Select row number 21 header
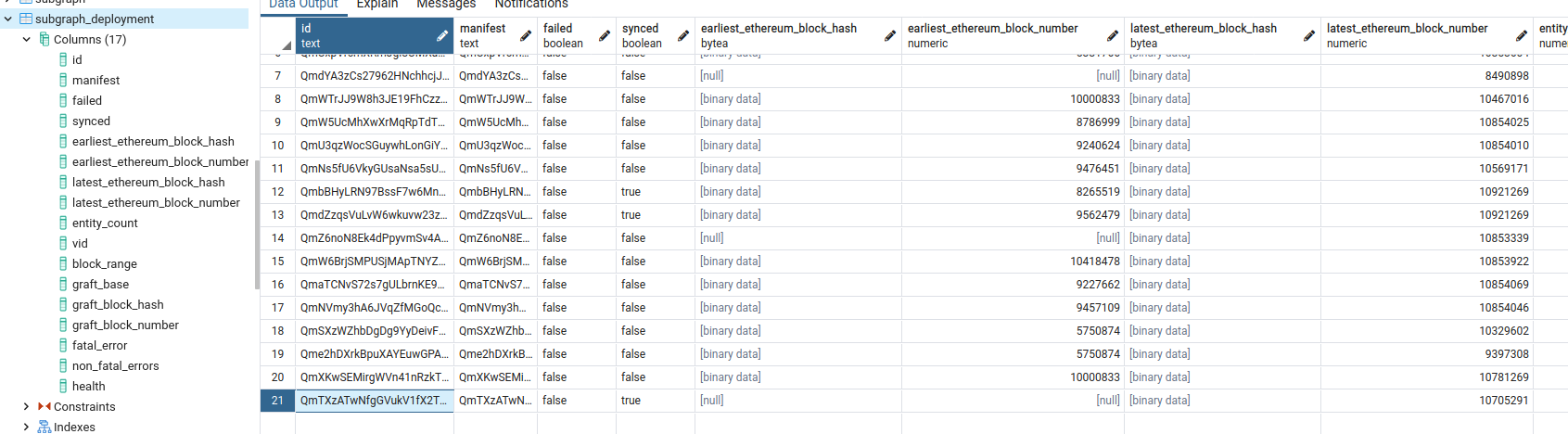 tap(277, 401)
